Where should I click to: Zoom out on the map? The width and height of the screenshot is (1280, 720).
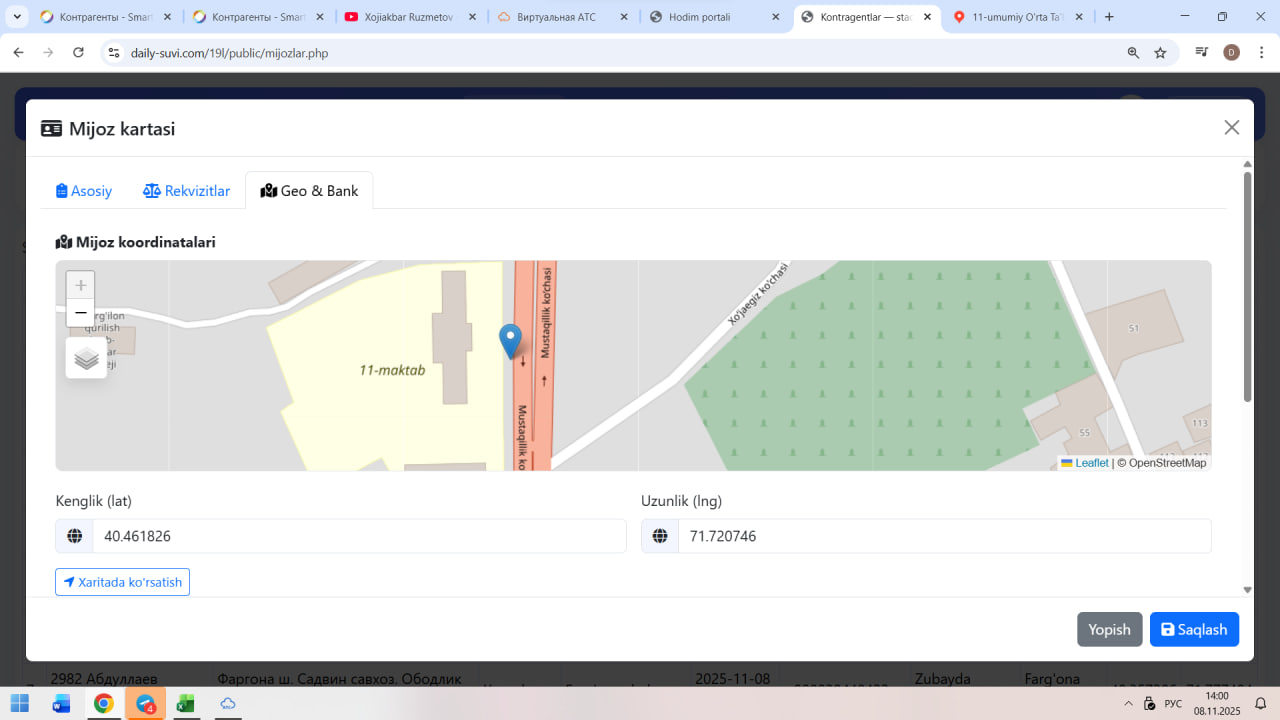[x=81, y=313]
